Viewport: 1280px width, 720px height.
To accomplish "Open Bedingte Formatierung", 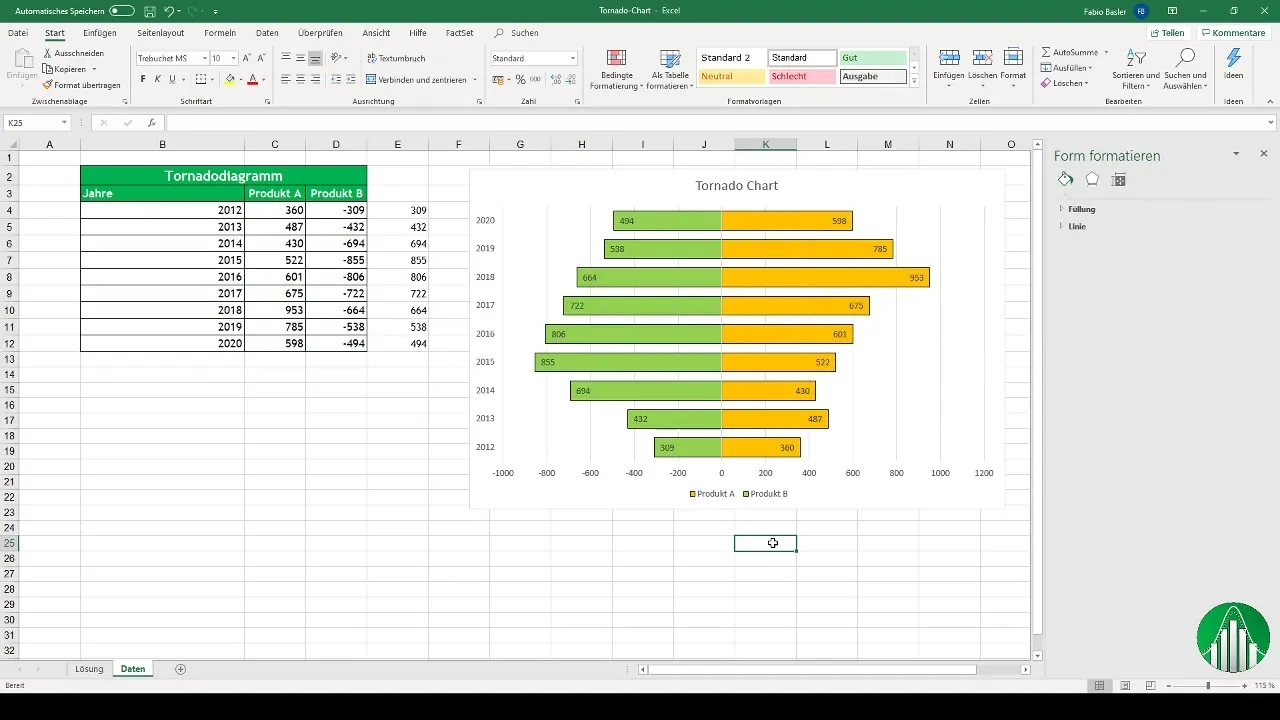I will 617,69.
